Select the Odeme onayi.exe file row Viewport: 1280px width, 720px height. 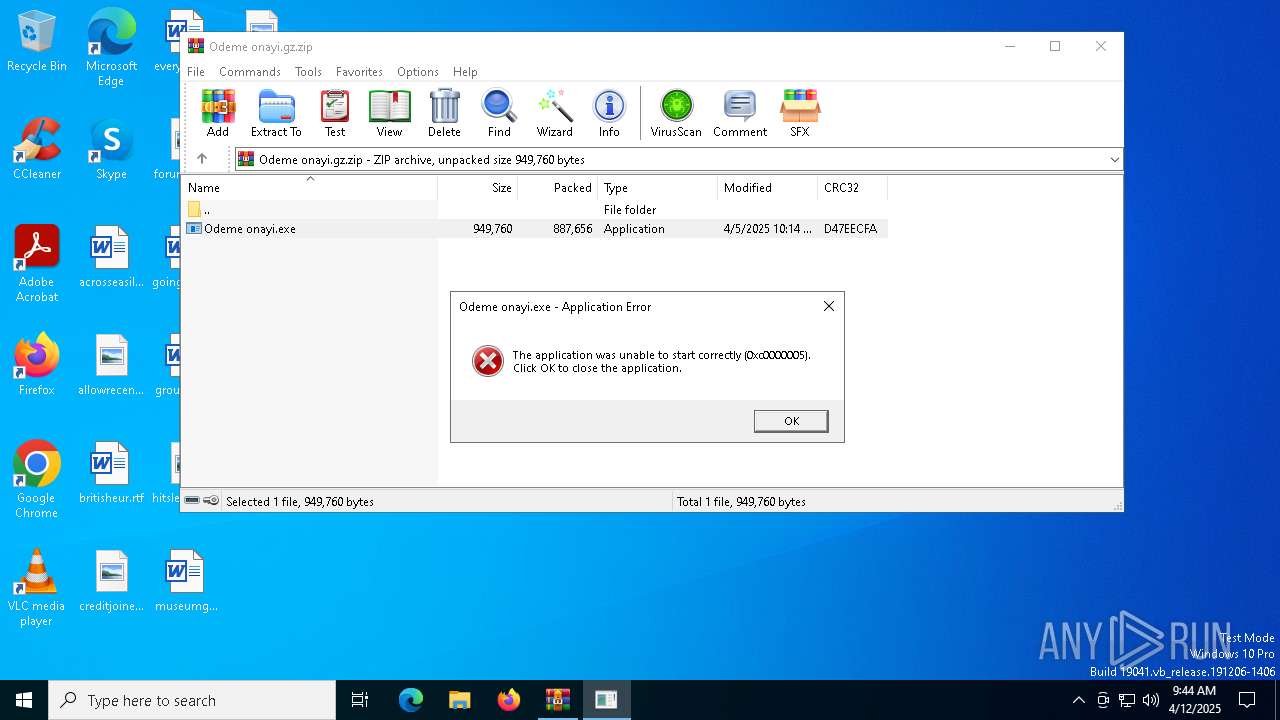pyautogui.click(x=535, y=229)
